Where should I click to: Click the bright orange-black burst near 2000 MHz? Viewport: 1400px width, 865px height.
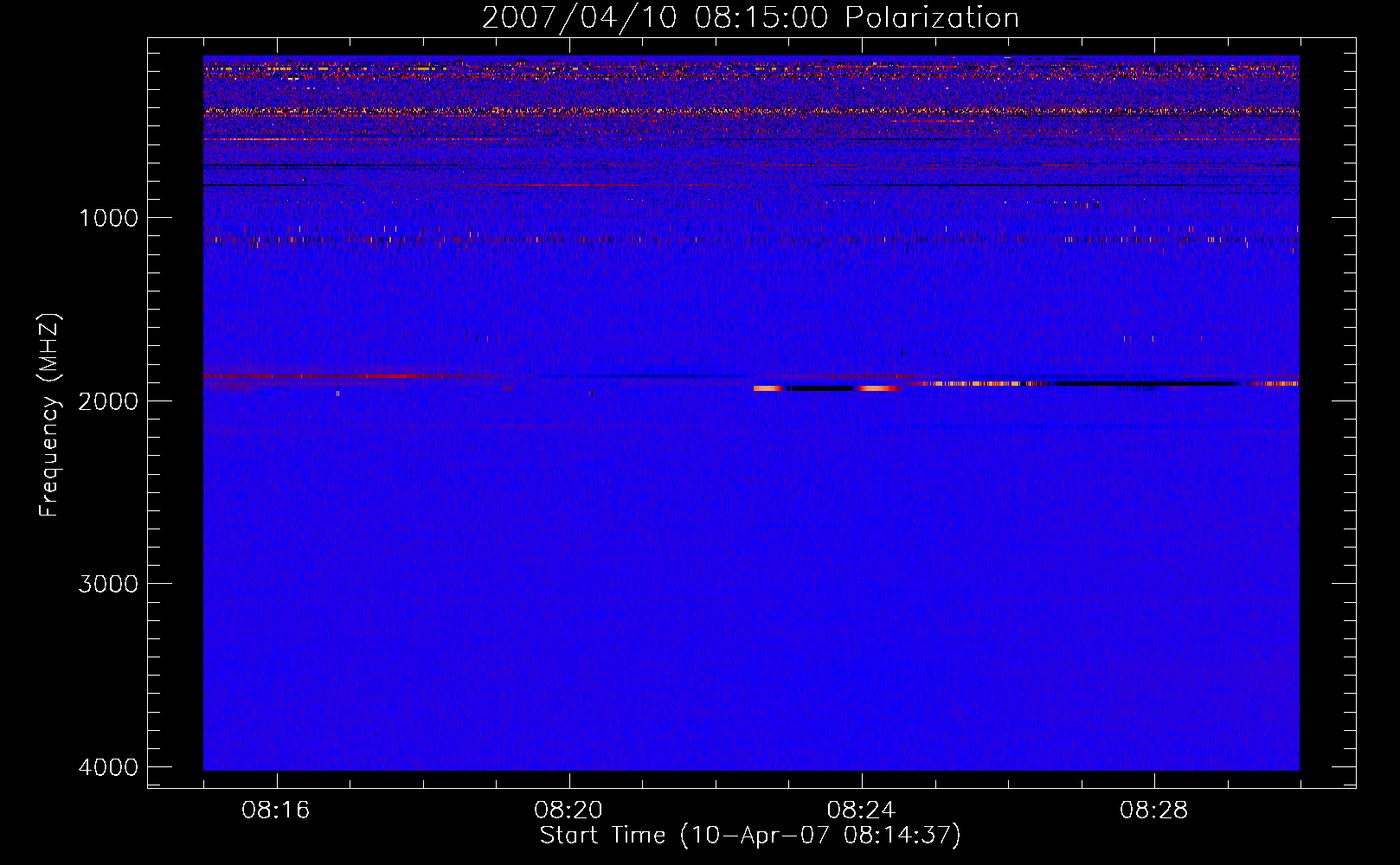pyautogui.click(x=827, y=388)
